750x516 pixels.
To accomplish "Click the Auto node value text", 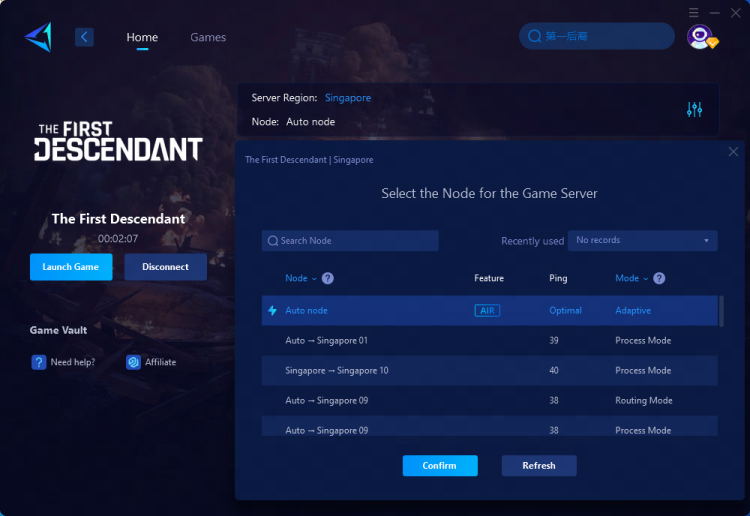I will [310, 122].
